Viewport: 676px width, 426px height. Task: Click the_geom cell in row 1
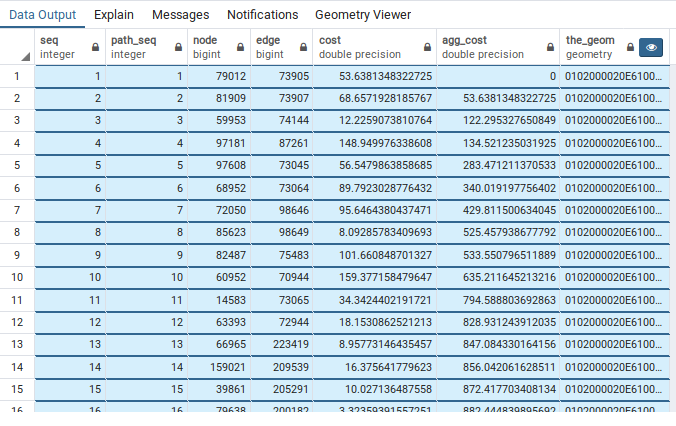point(615,76)
